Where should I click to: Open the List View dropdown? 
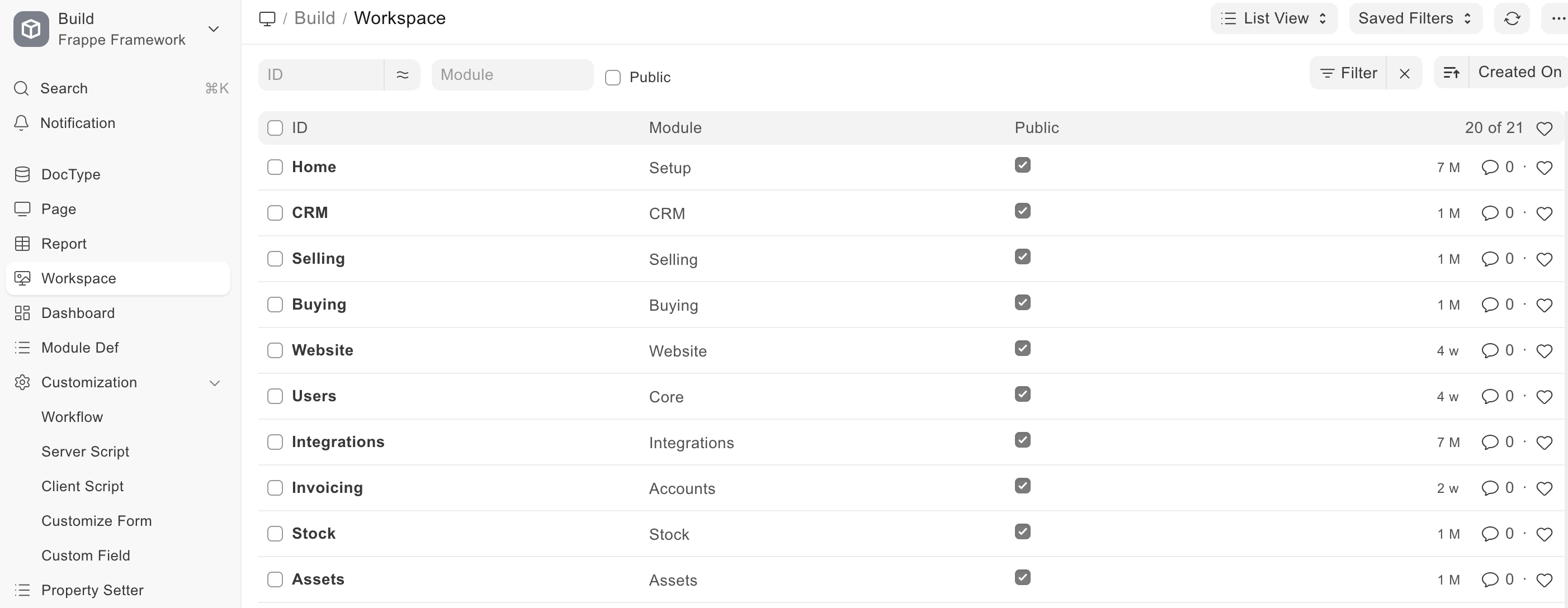coord(1273,19)
